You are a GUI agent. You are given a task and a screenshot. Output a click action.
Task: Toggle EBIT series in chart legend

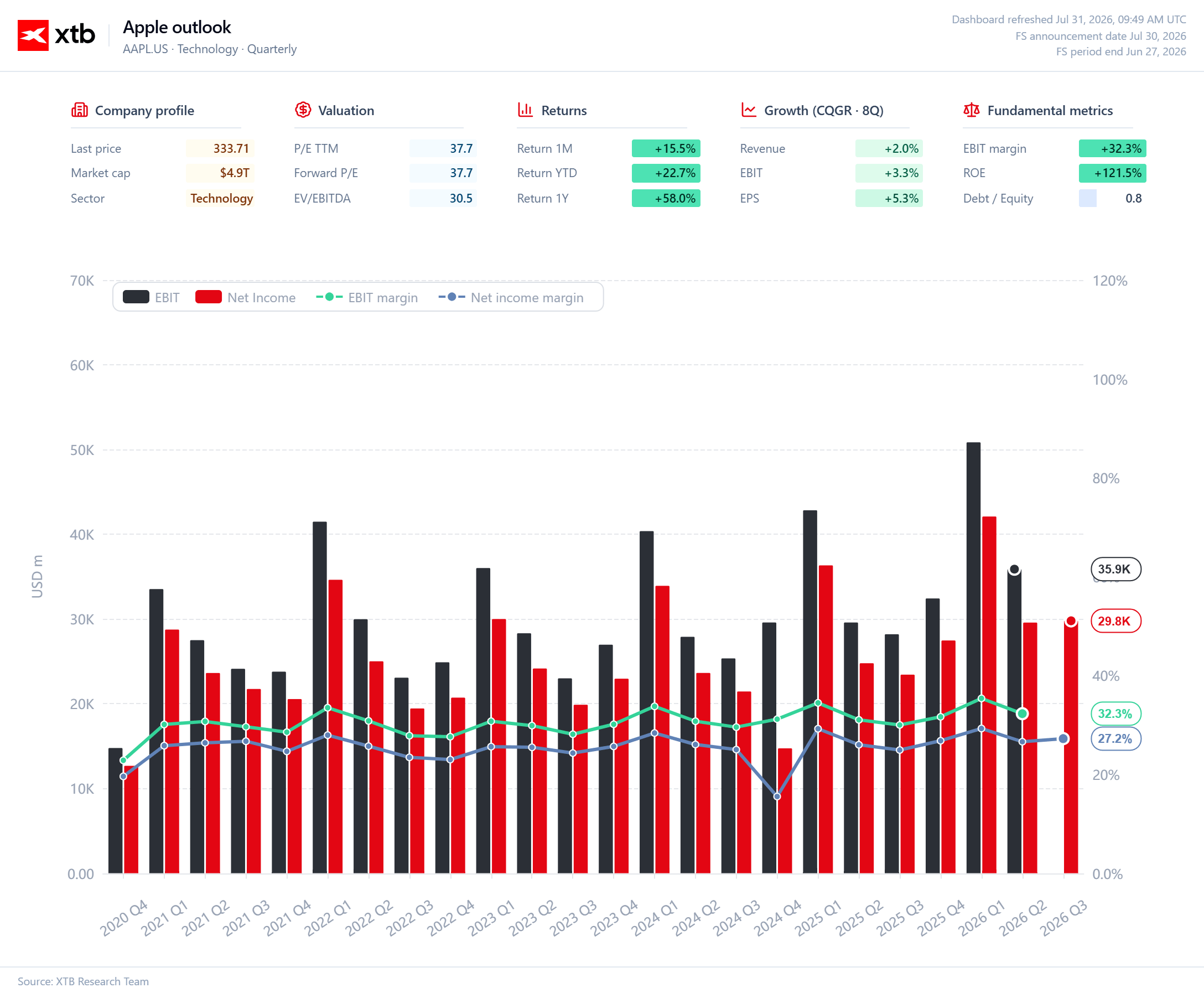pyautogui.click(x=151, y=297)
